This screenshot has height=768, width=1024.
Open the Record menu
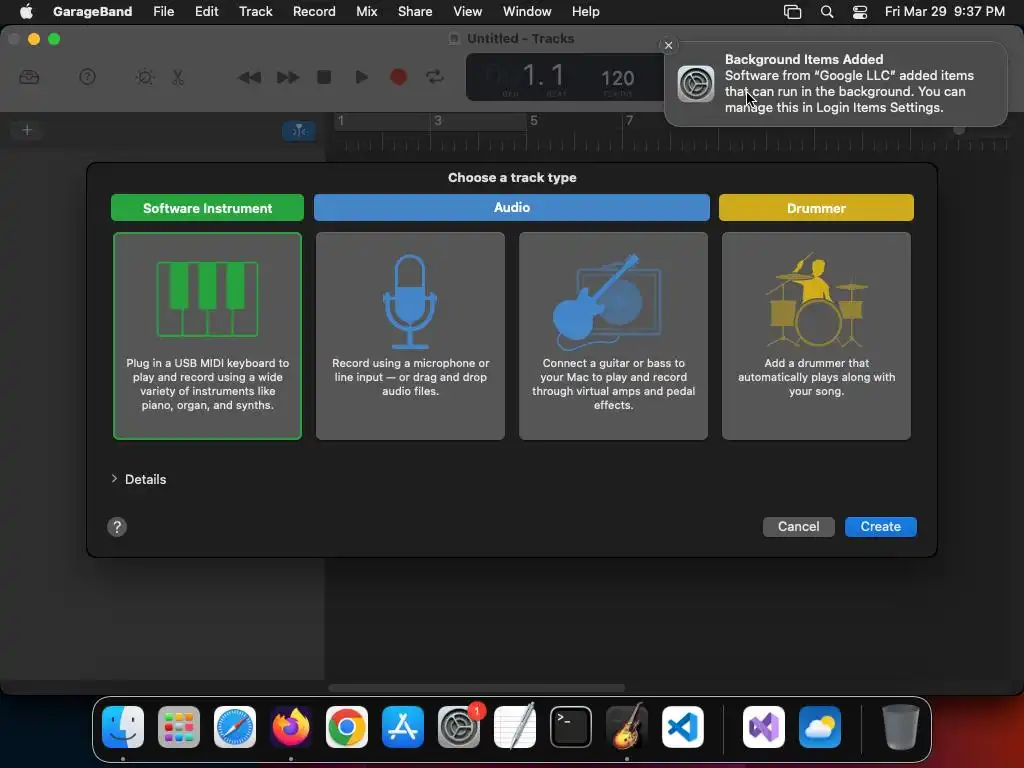(314, 11)
